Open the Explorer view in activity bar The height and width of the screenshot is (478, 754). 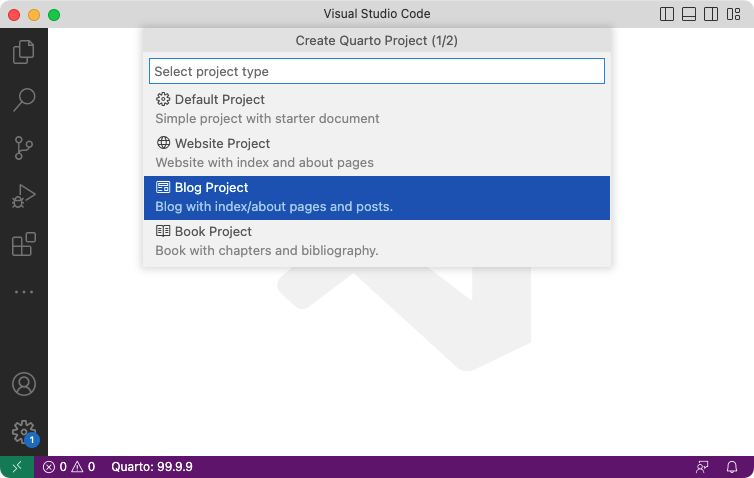tap(24, 52)
